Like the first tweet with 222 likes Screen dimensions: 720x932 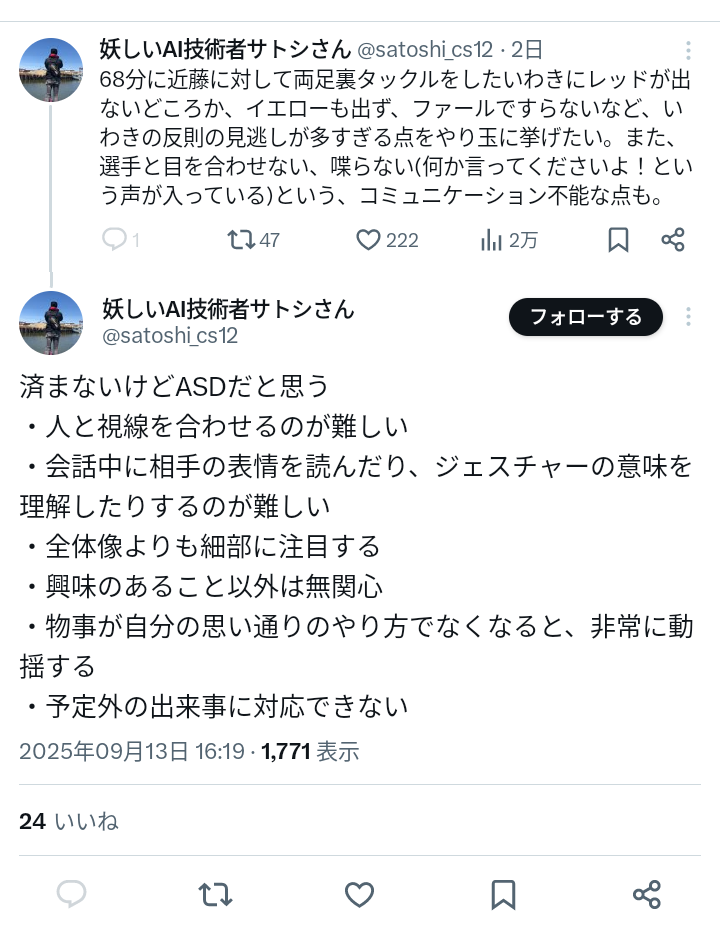pos(369,240)
